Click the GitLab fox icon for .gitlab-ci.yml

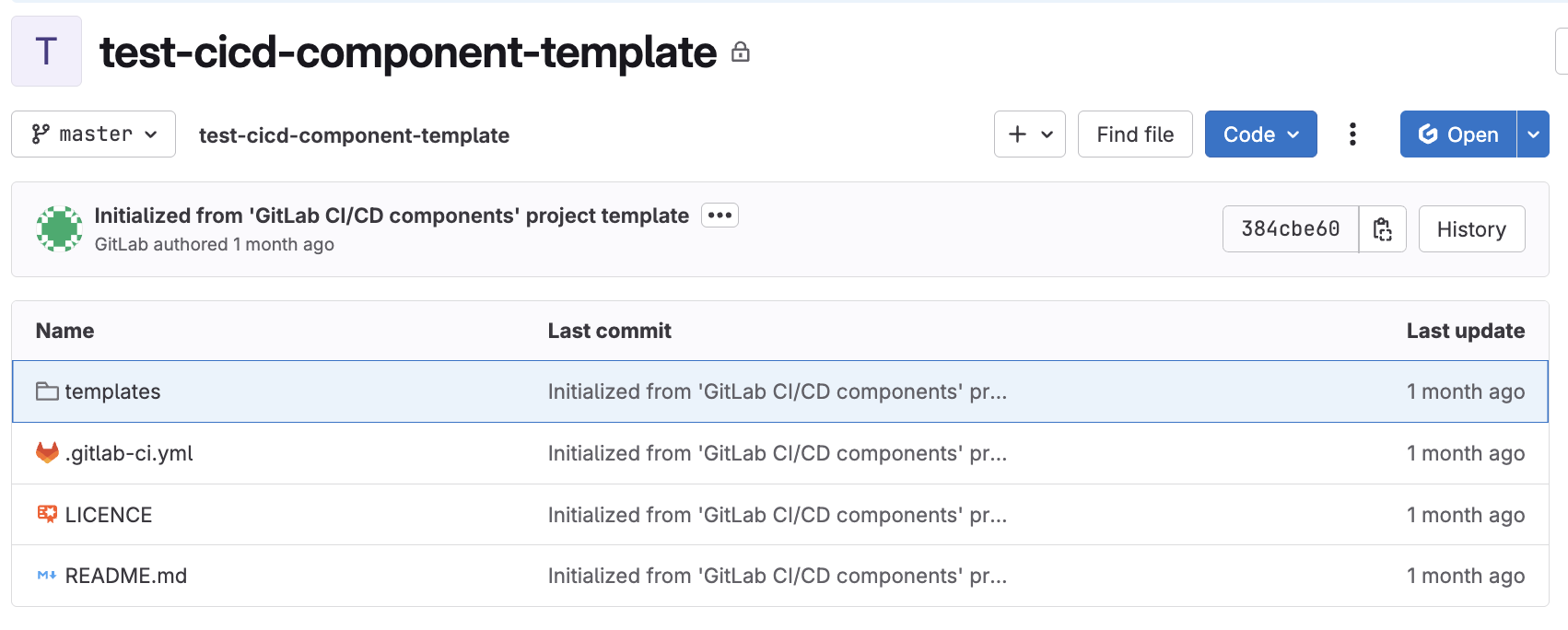tap(47, 453)
